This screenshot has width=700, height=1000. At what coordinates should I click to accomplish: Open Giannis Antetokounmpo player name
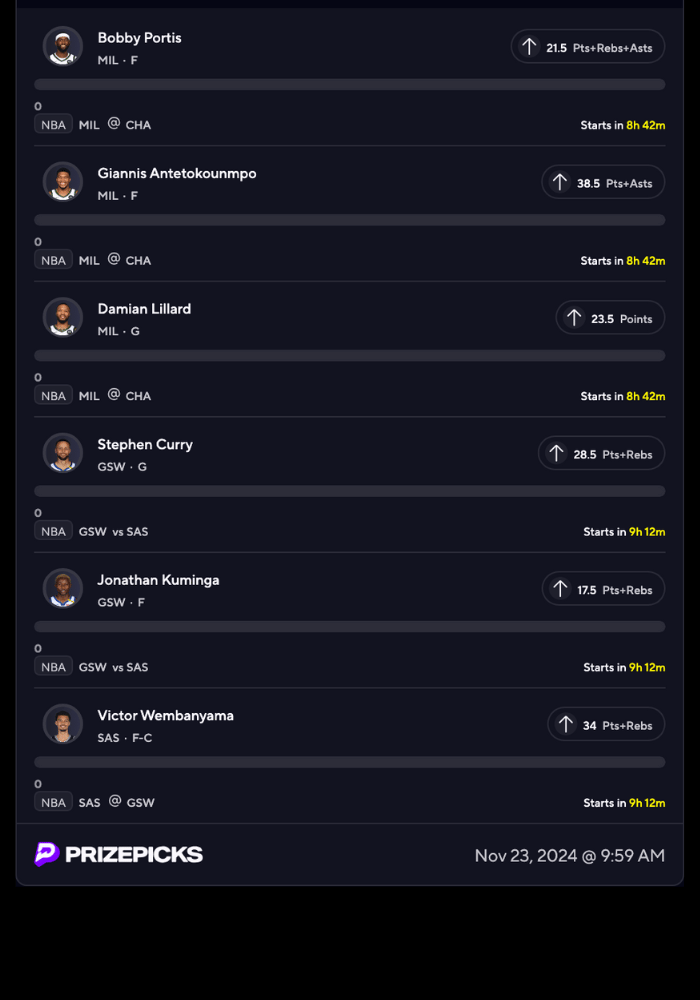177,173
